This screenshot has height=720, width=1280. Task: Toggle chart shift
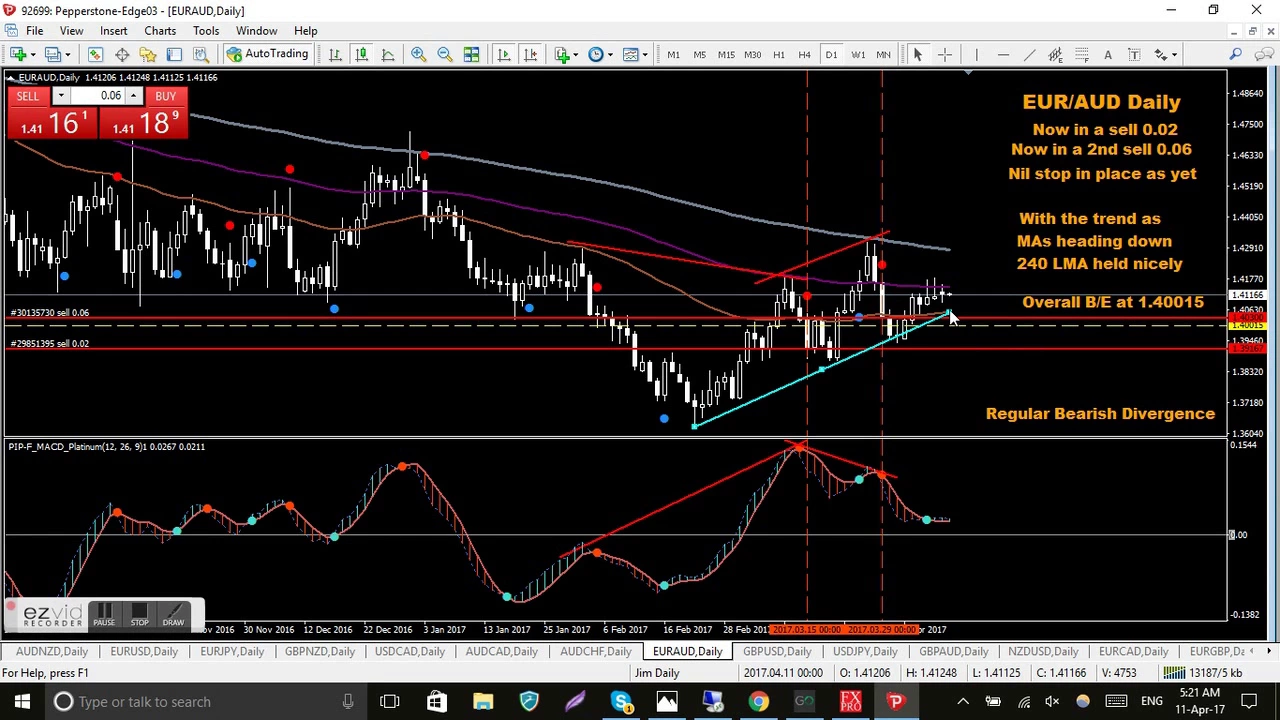[530, 54]
